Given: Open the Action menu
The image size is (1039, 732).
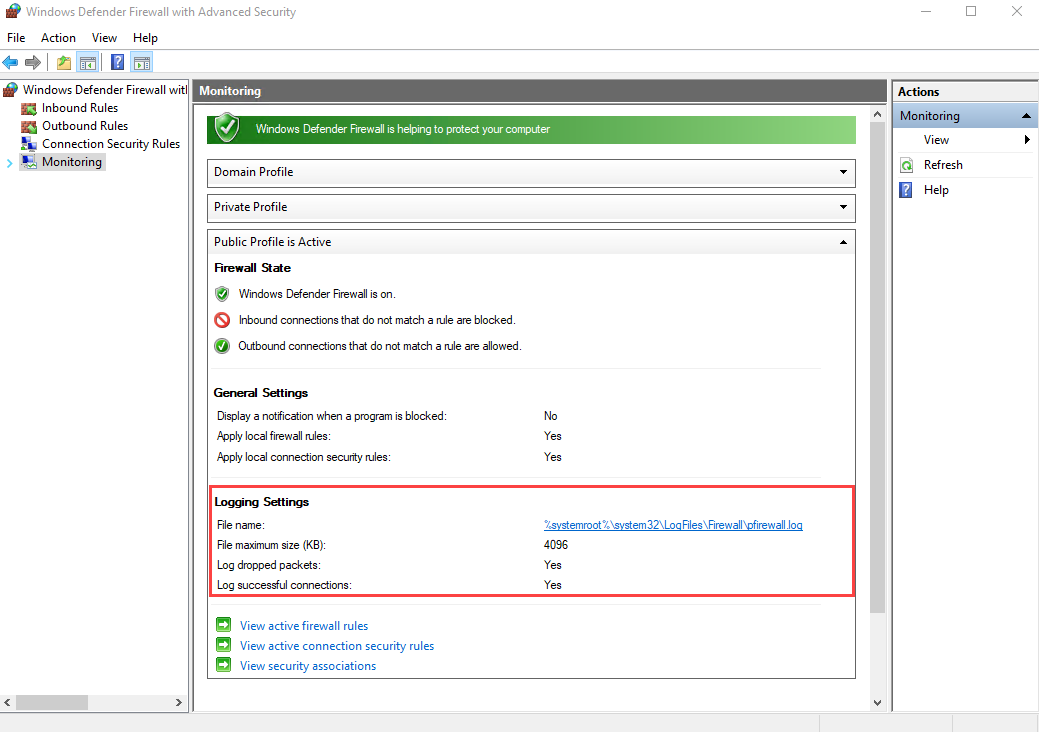Looking at the screenshot, I should pyautogui.click(x=58, y=38).
